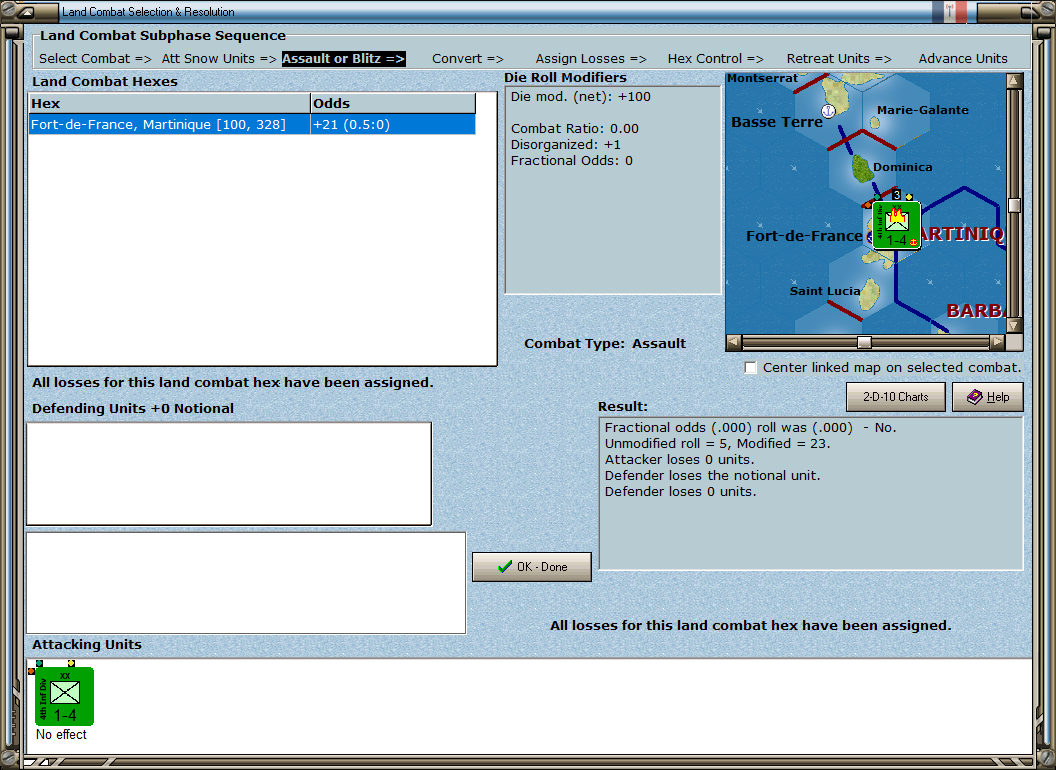Viewport: 1056px width, 770px height.
Task: Click the French flag icon in the title bar
Action: tap(950, 11)
